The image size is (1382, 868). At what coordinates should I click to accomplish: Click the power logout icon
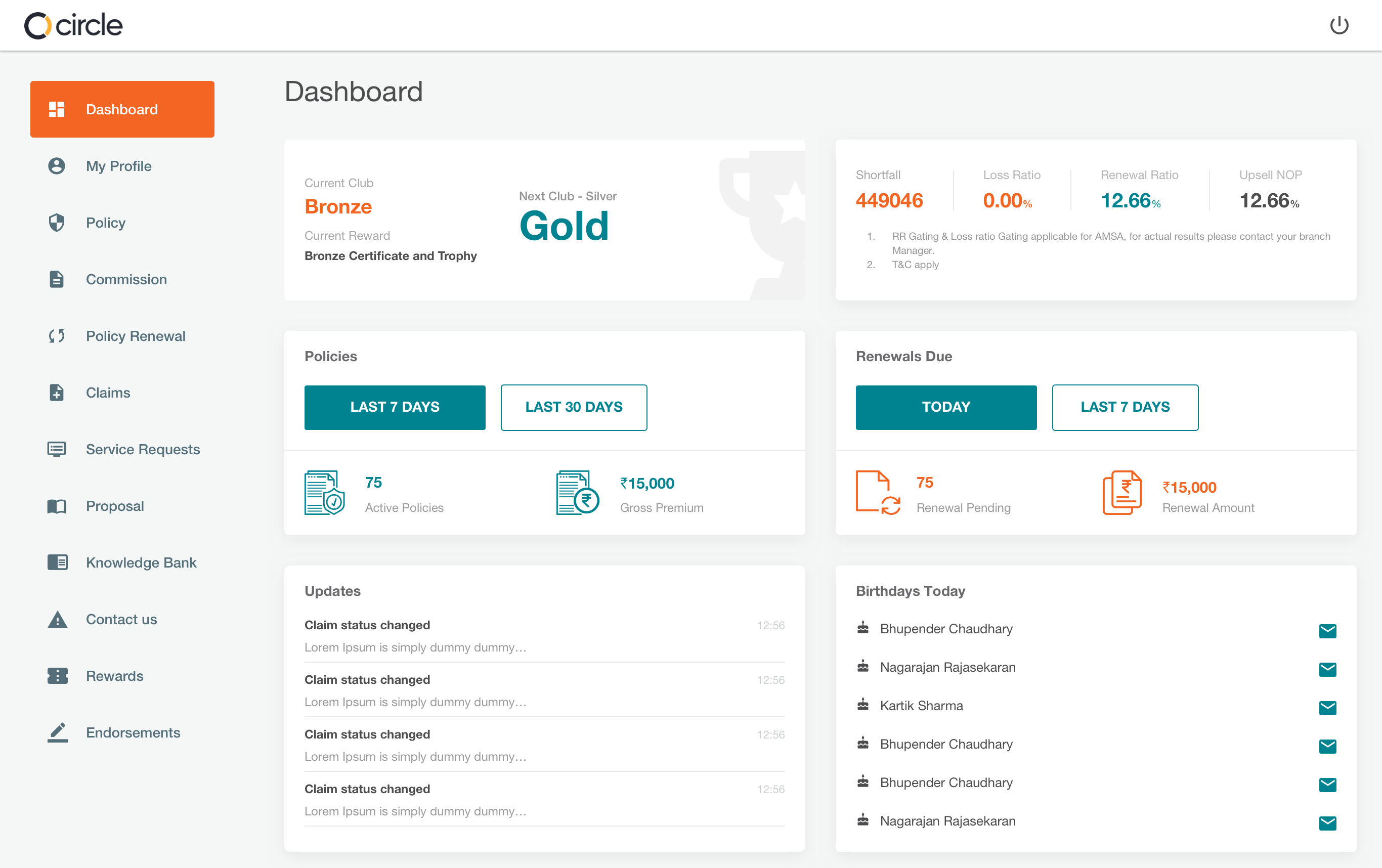(x=1339, y=25)
